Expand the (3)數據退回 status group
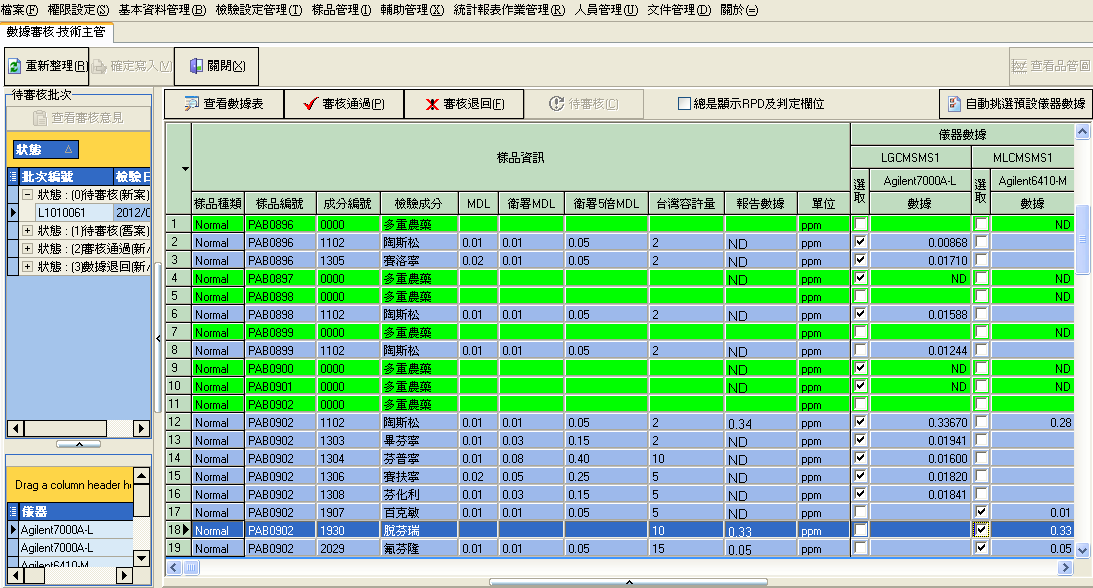The height and width of the screenshot is (588, 1093). [x=27, y=266]
